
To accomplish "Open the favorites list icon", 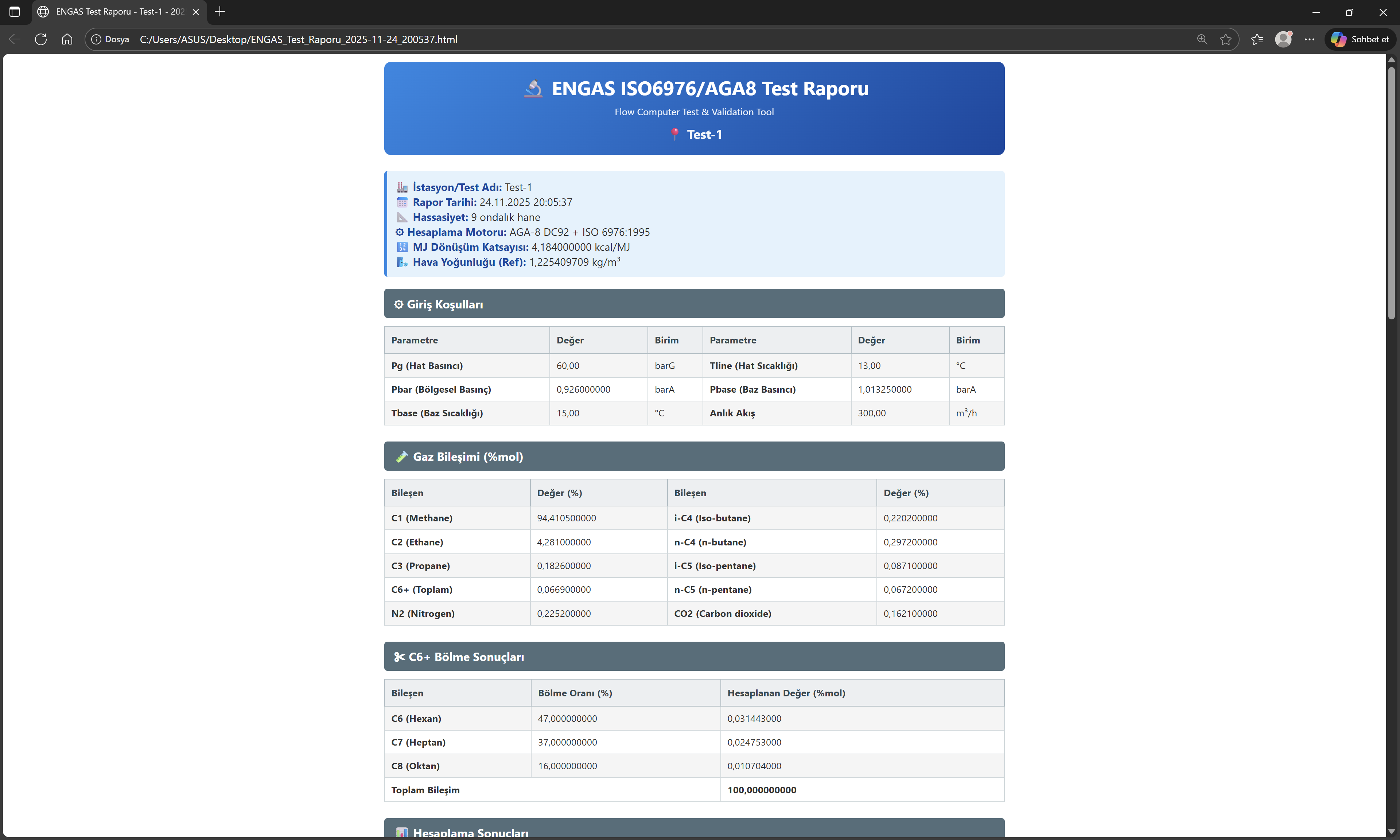I will coord(1257,39).
